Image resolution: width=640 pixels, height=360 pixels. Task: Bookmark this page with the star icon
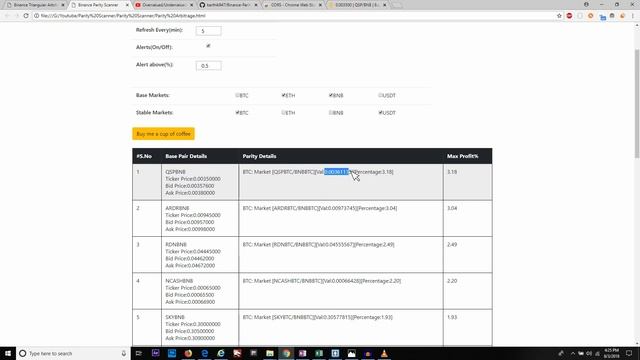(559, 16)
